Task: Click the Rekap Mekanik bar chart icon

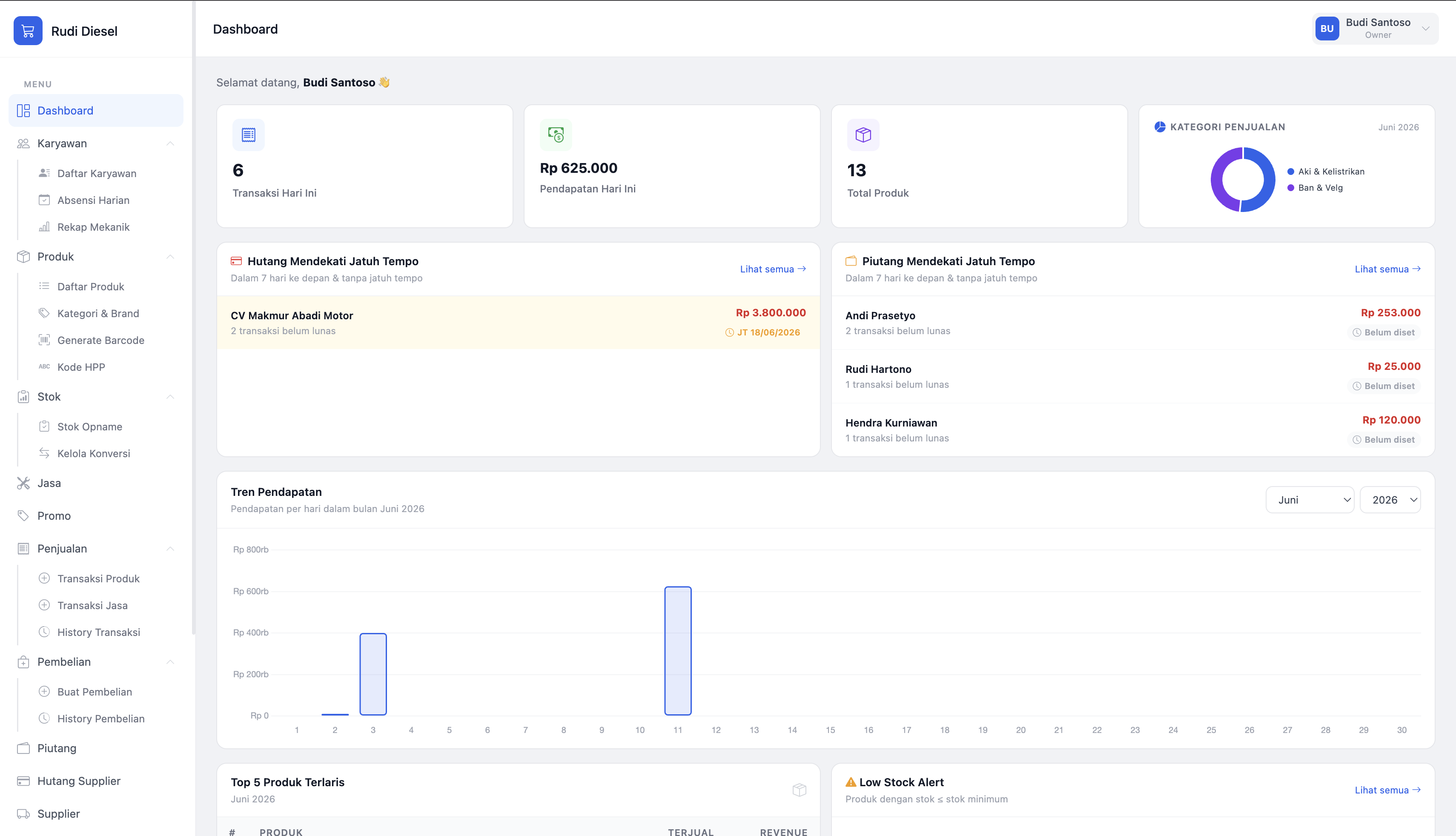Action: point(44,227)
